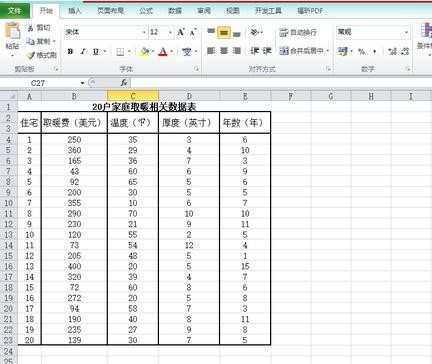Toggle the middle vertical align button
432x364 pixels.
(224, 32)
